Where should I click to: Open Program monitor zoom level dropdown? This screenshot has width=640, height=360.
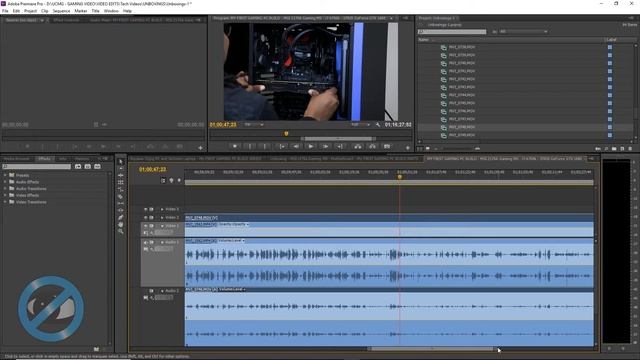coord(253,124)
